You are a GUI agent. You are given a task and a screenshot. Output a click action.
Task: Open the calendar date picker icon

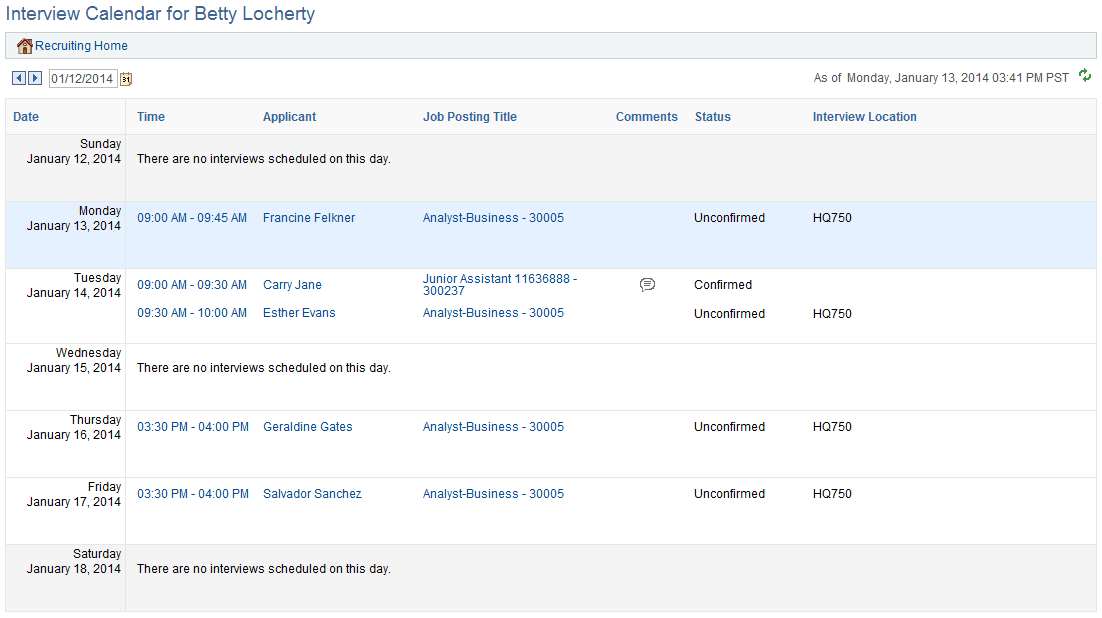coord(126,79)
